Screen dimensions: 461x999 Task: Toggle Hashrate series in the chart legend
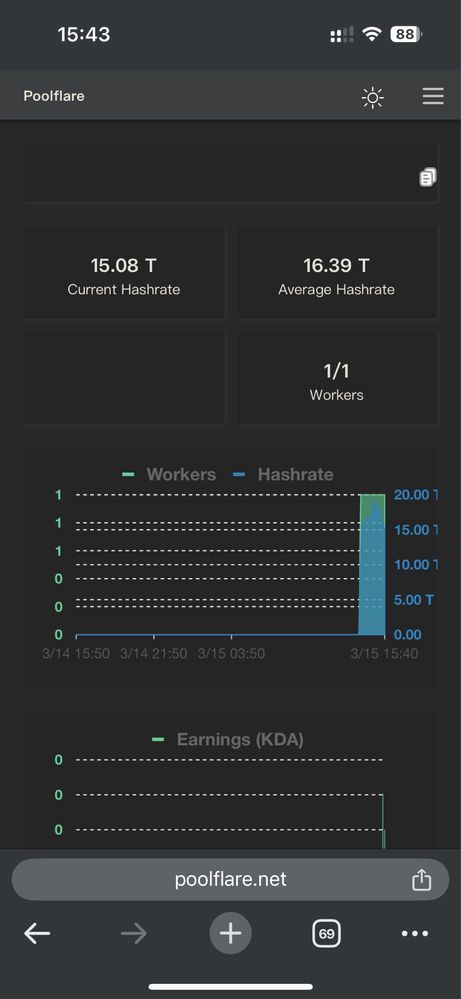point(283,475)
